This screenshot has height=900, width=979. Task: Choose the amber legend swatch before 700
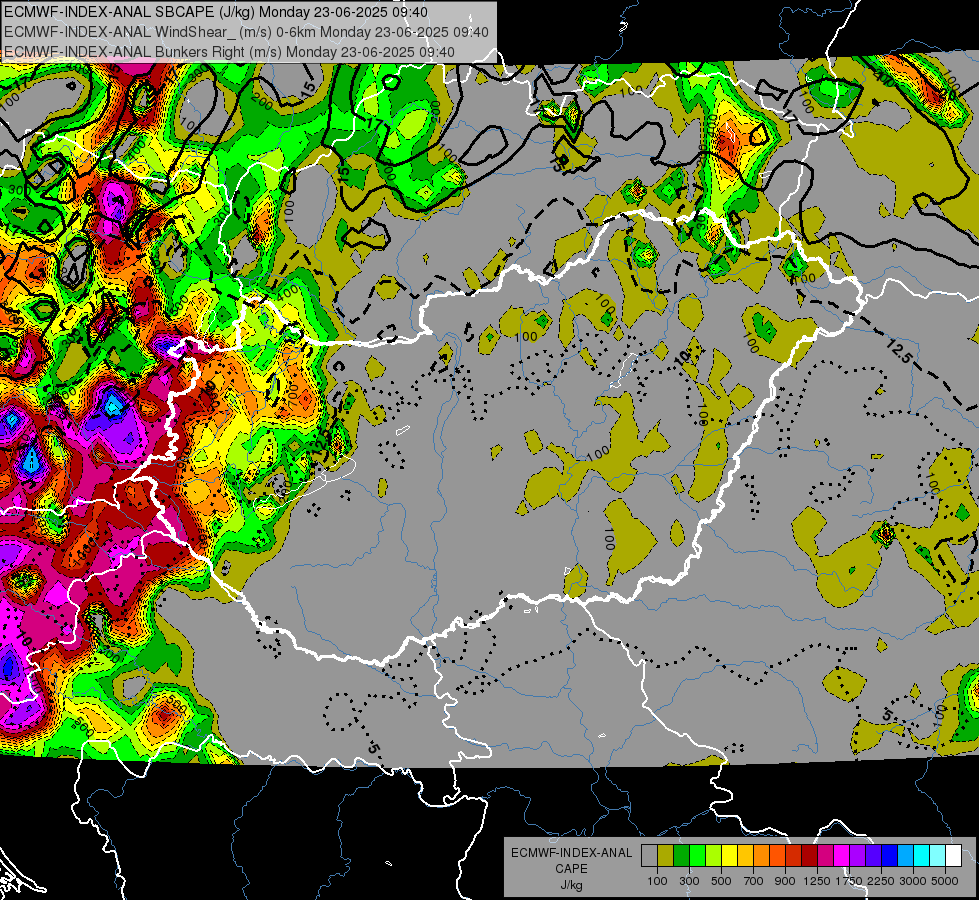[x=745, y=856]
